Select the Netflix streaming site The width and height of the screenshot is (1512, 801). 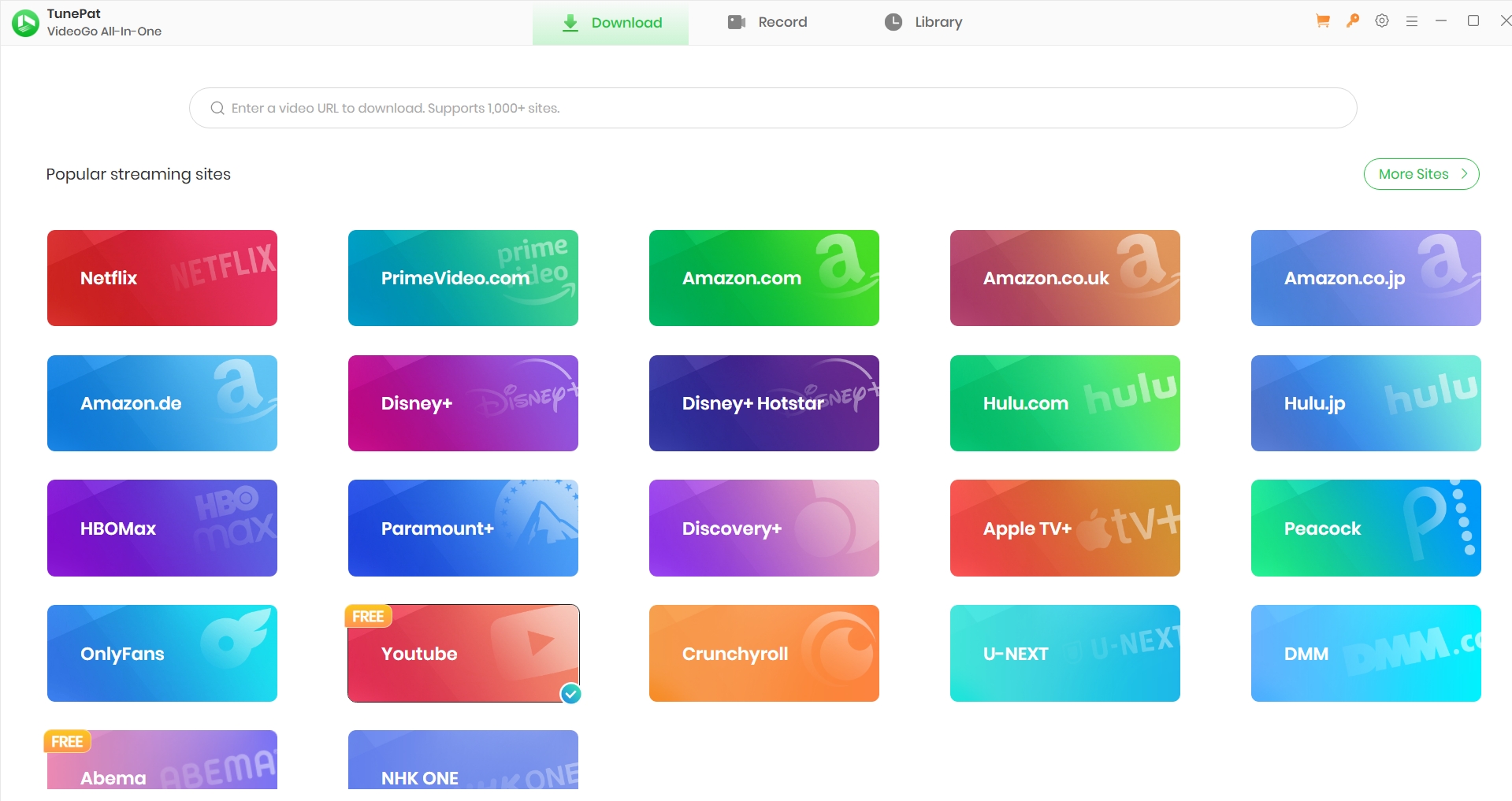coord(162,277)
